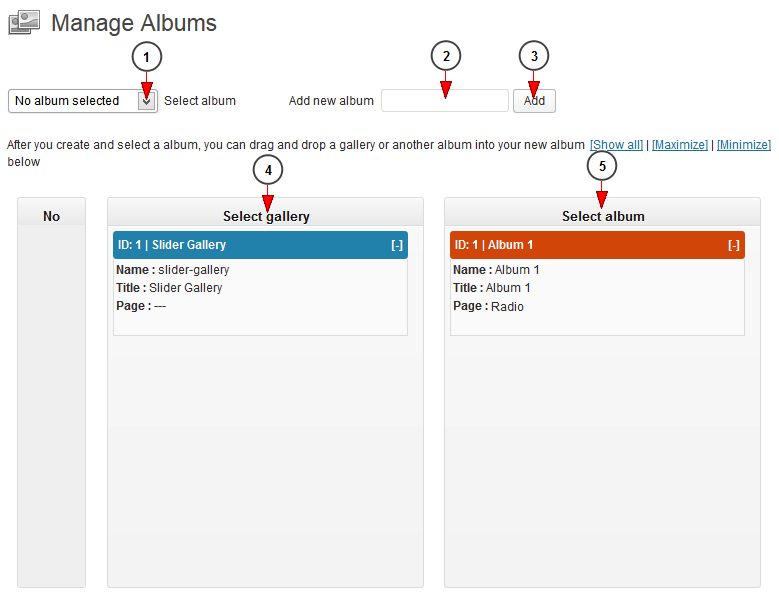
Task: Click annotation marker number 2
Action: [x=446, y=56]
